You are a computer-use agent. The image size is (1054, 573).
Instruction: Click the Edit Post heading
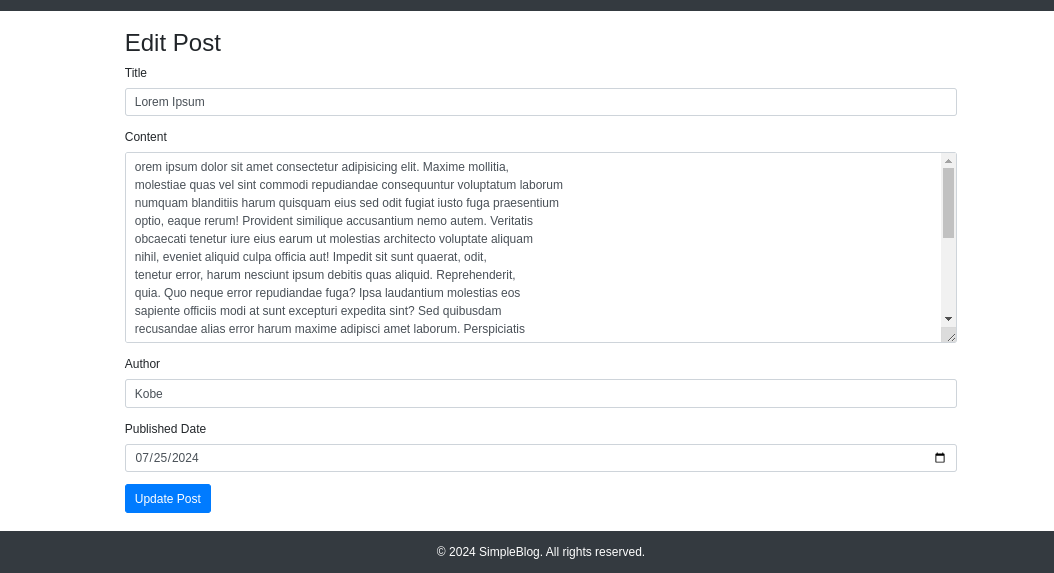coord(173,43)
